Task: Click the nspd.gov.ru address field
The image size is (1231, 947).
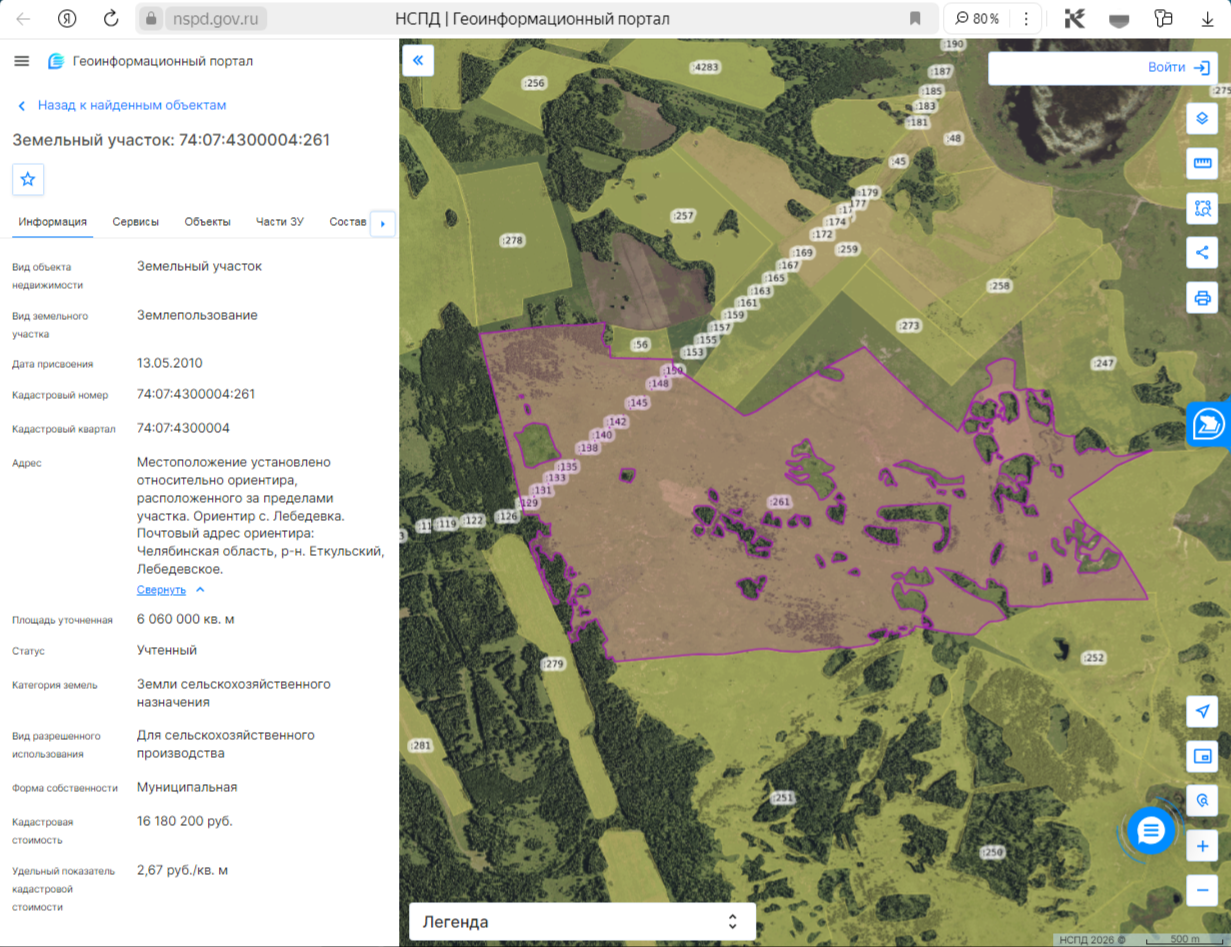Action: pyautogui.click(x=218, y=19)
